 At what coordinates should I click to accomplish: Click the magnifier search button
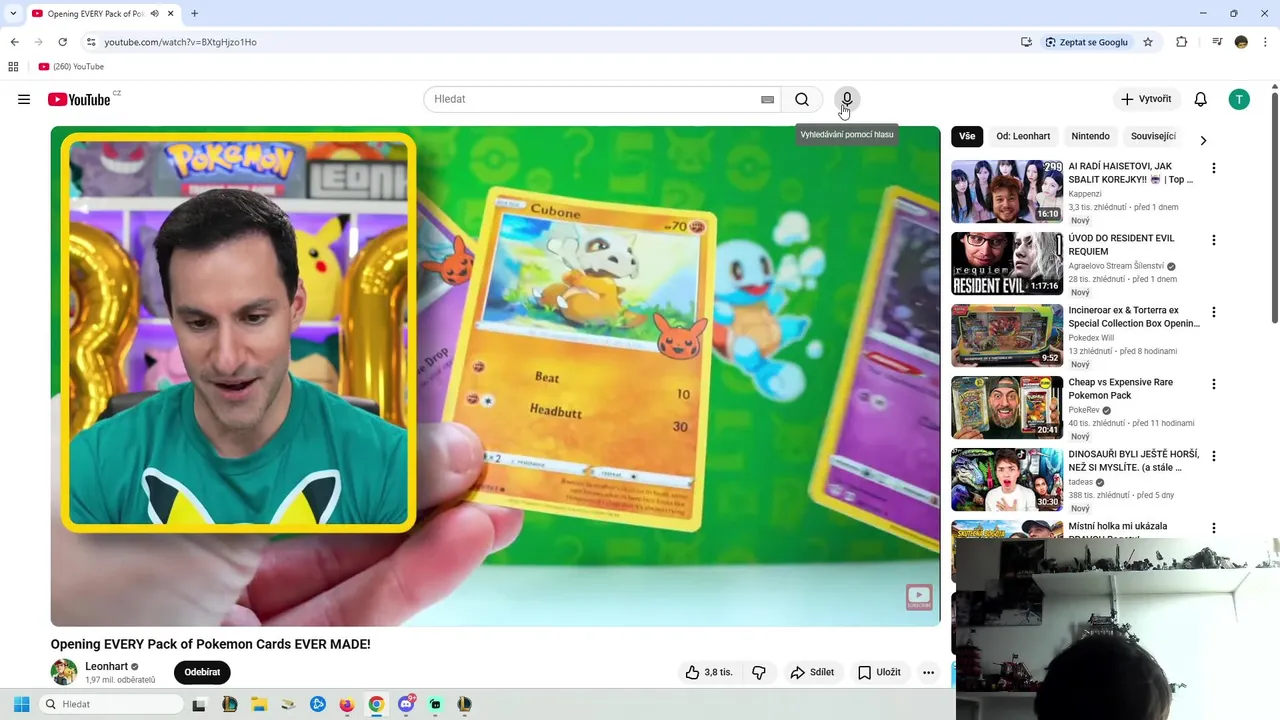802,99
